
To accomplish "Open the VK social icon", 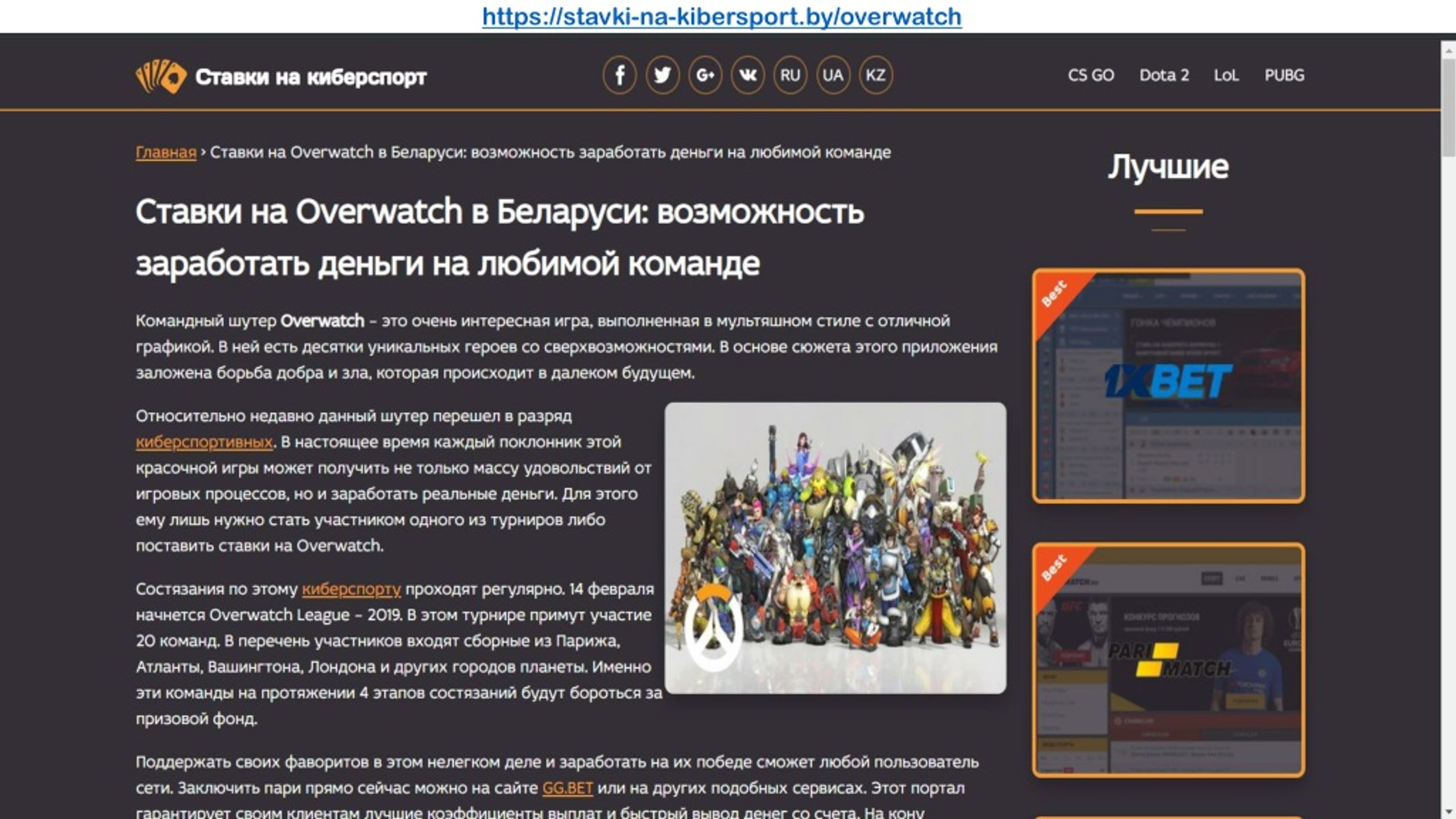I will 747,75.
